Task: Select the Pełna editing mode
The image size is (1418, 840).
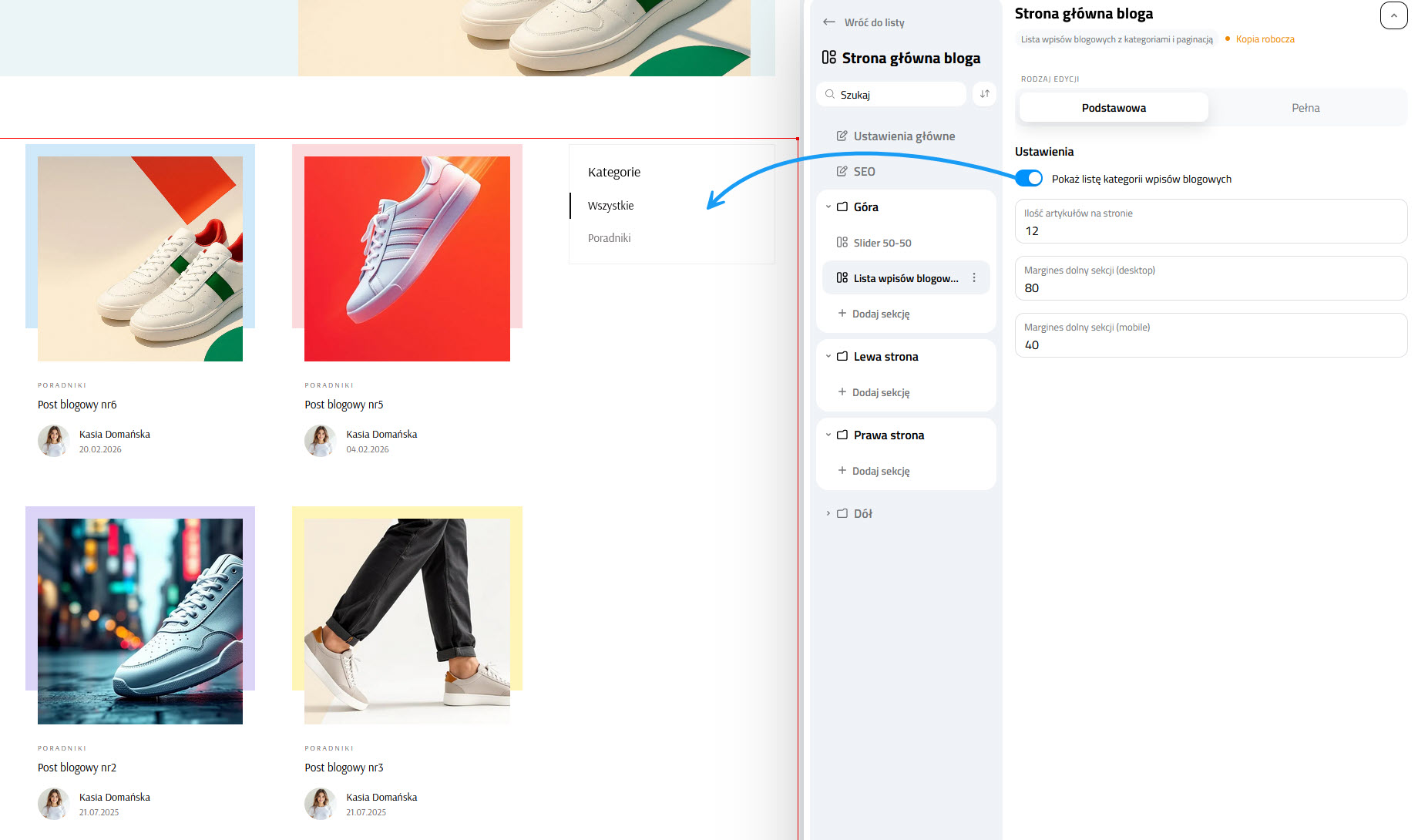Action: tap(1305, 107)
